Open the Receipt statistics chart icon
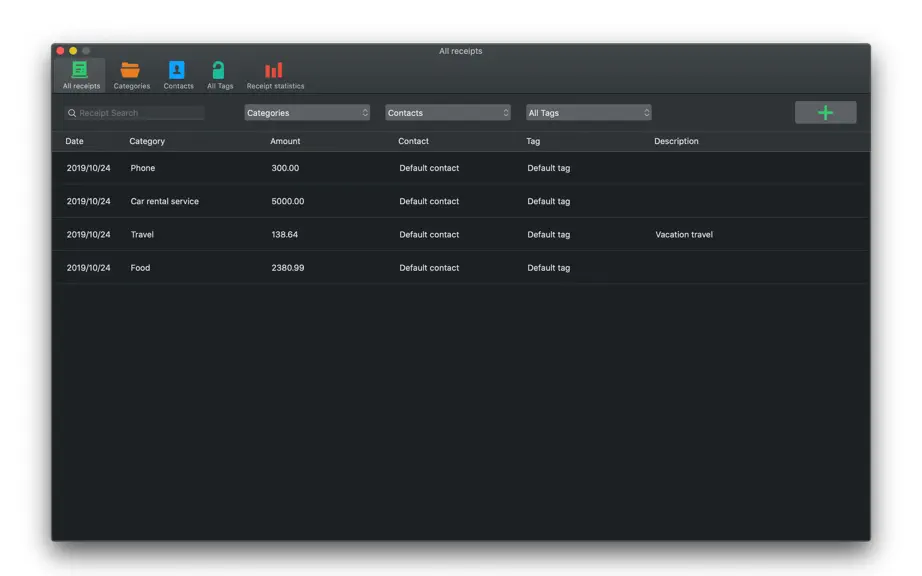 click(273, 70)
